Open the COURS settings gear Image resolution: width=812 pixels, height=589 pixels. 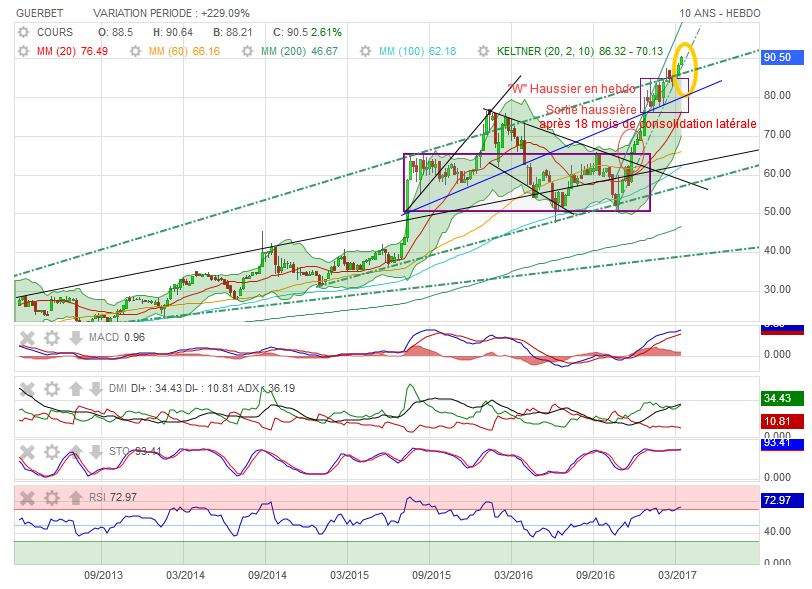point(23,33)
